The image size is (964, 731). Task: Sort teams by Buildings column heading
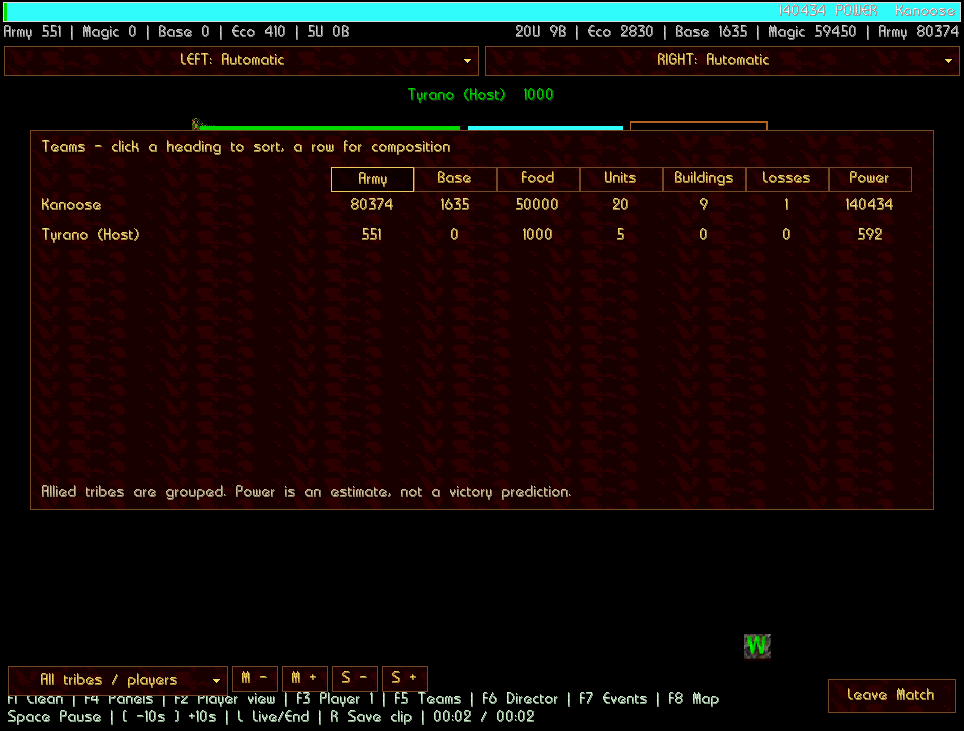[704, 179]
